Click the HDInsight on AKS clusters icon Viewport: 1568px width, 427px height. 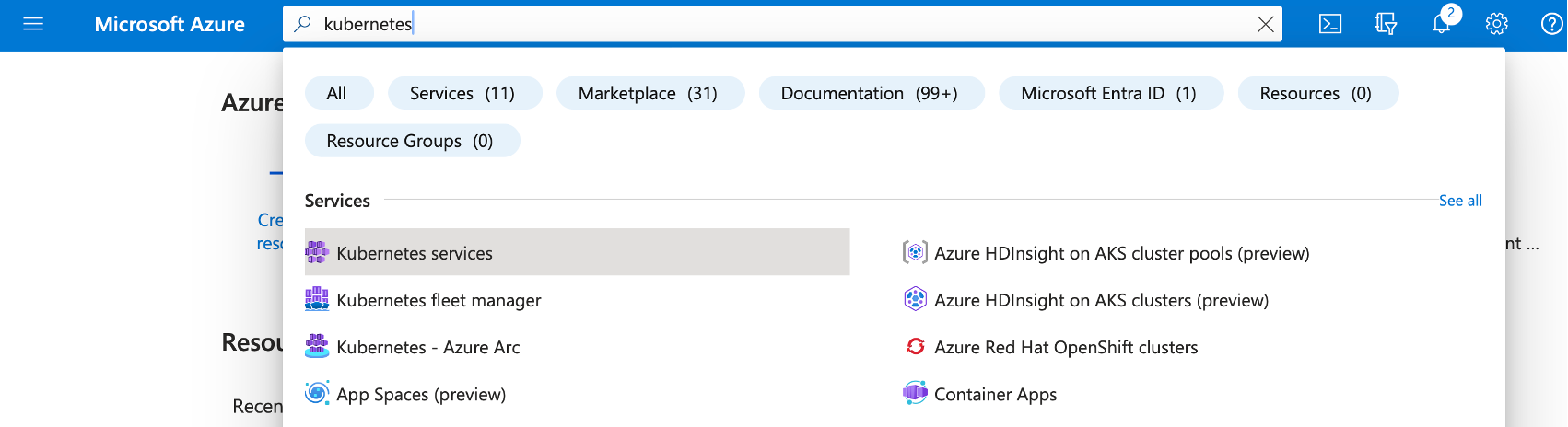tap(915, 299)
